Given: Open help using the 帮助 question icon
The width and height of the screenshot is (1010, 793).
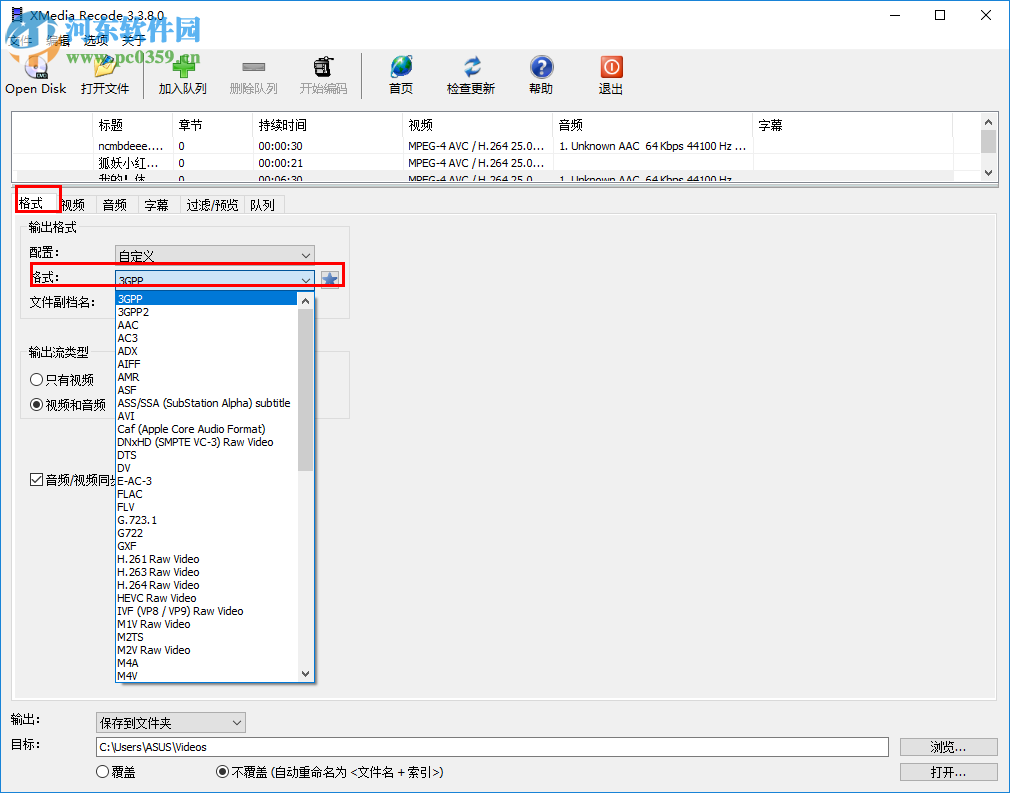Looking at the screenshot, I should click(x=541, y=68).
